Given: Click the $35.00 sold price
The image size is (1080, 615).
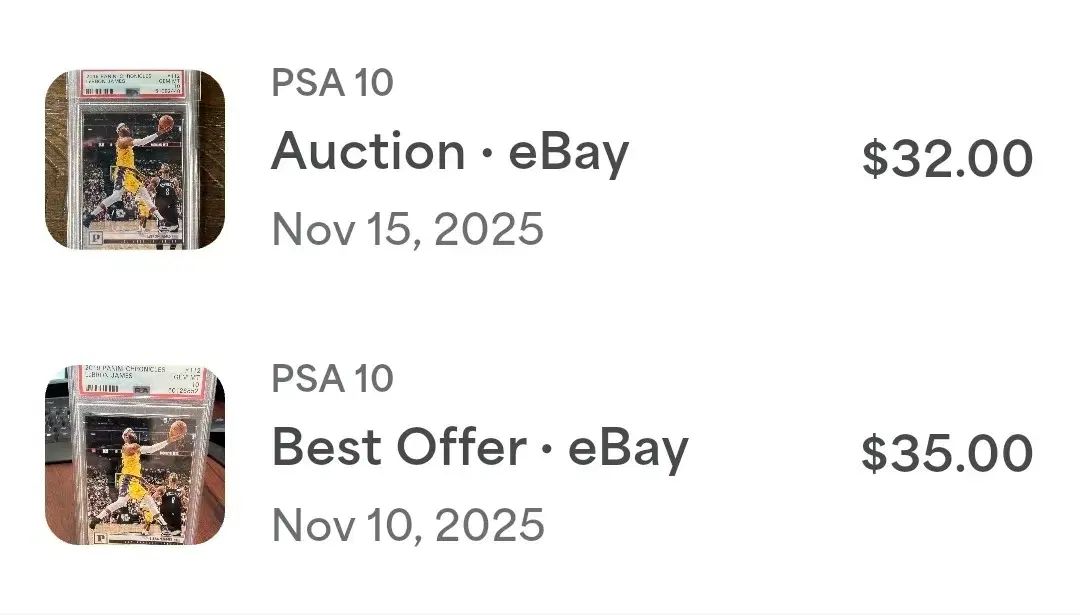Looking at the screenshot, I should click(x=947, y=453).
